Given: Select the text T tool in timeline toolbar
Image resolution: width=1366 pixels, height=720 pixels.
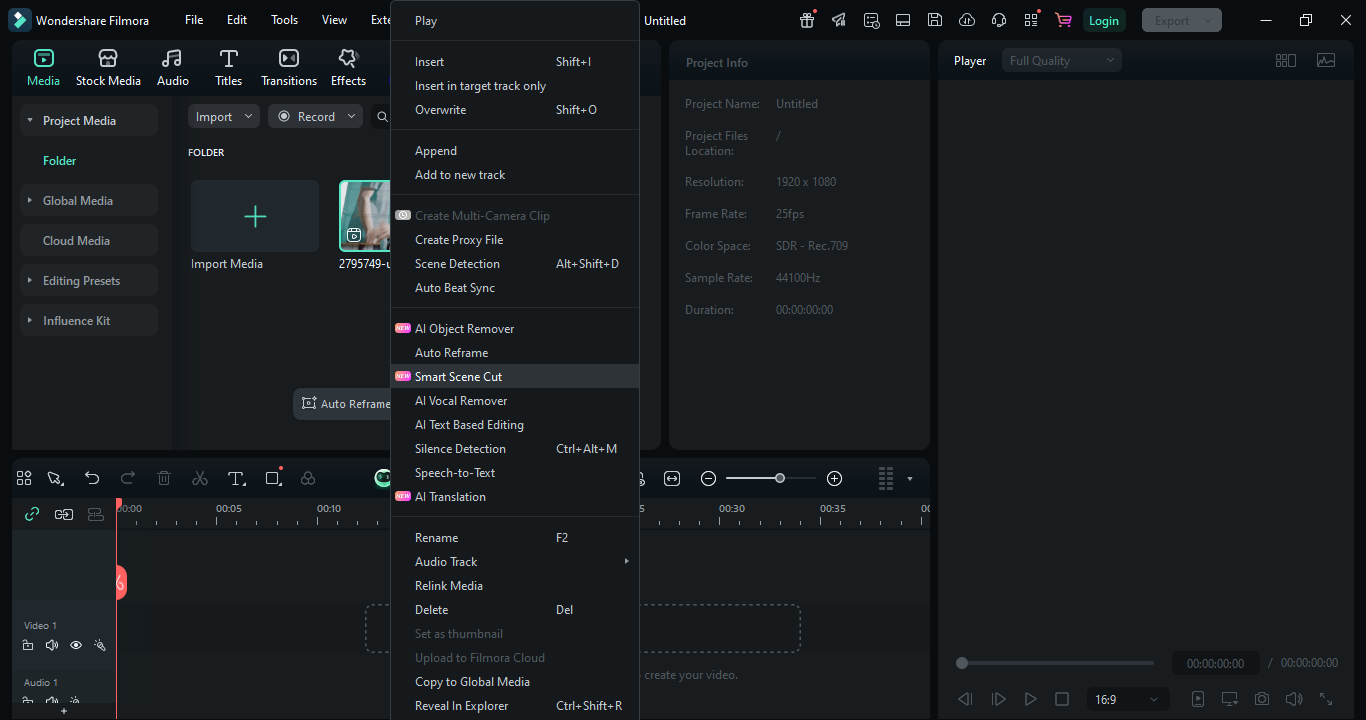Looking at the screenshot, I should pos(236,479).
